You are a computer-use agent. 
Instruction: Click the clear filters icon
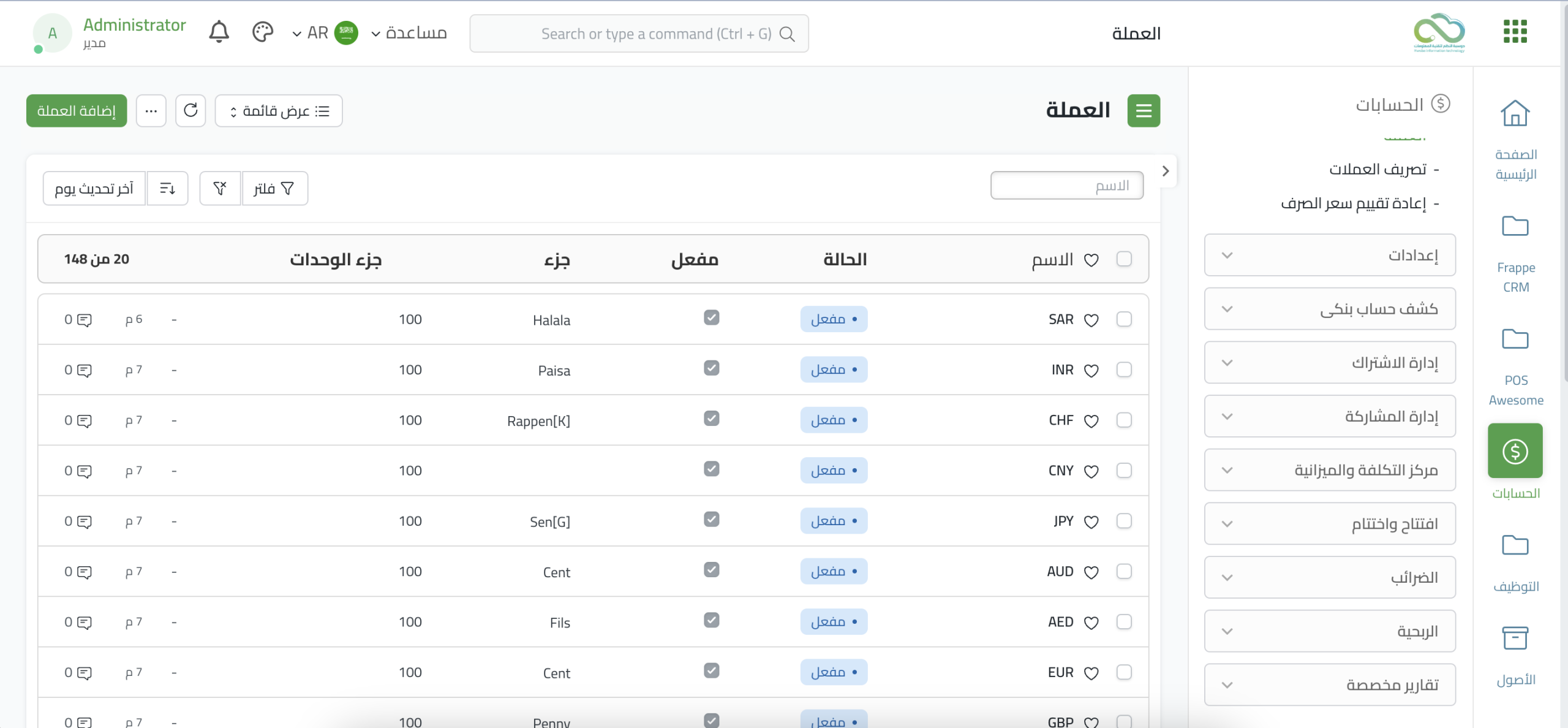220,188
